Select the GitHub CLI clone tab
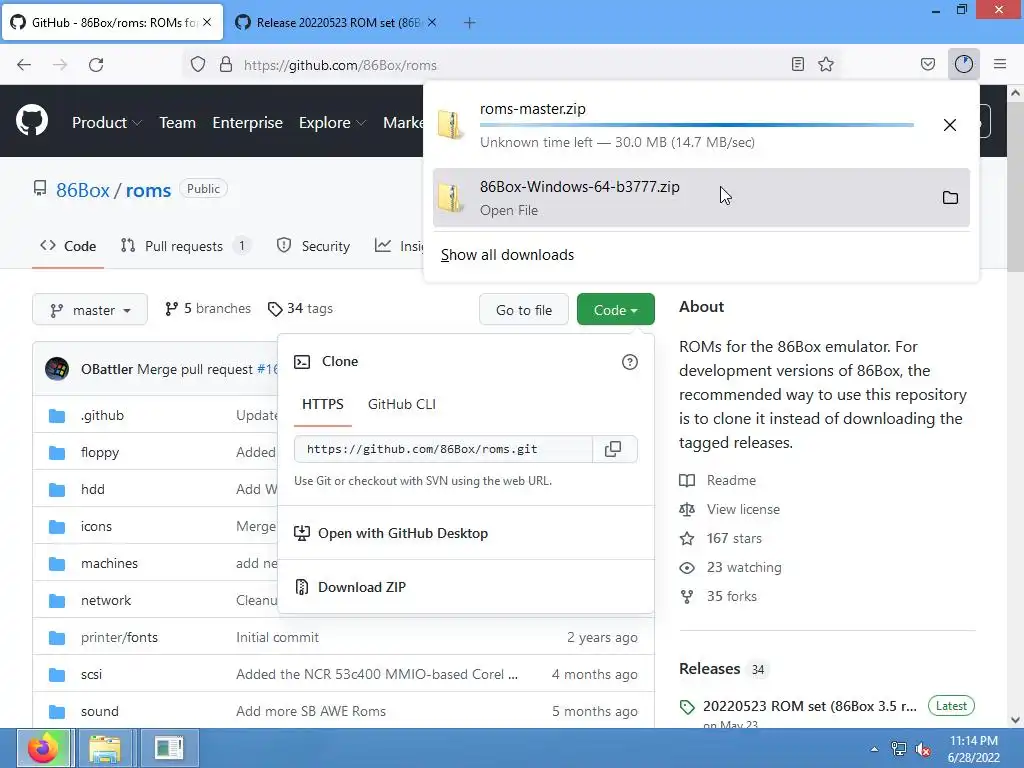This screenshot has height=768, width=1024. click(x=402, y=404)
